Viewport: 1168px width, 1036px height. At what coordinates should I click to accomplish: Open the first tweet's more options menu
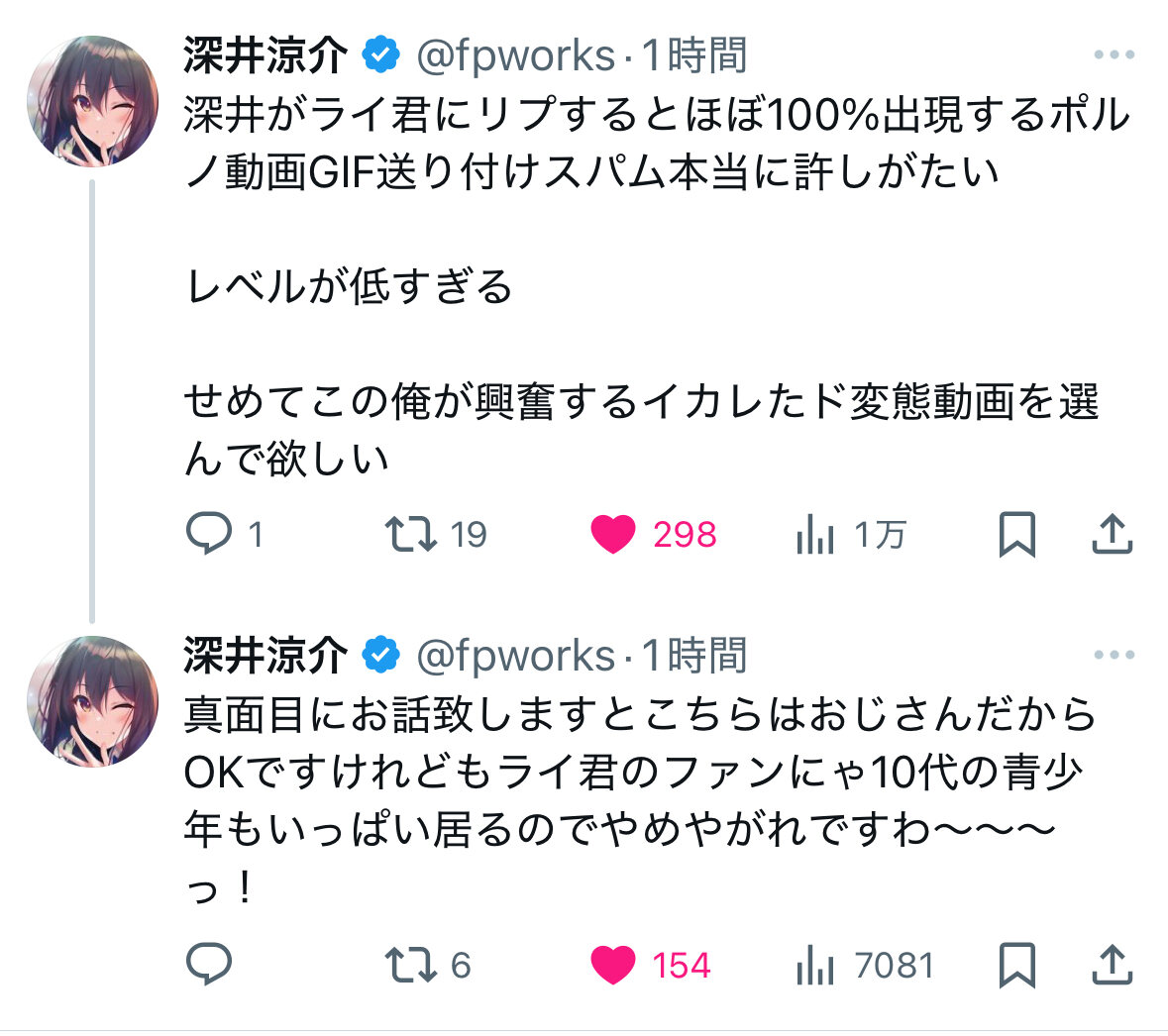pos(1114,55)
